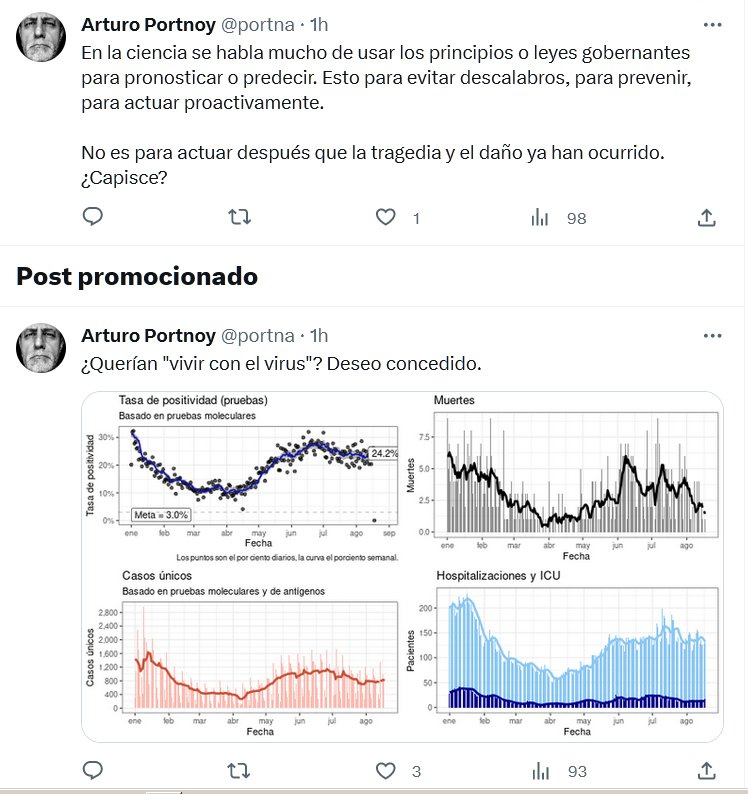Screen dimensions: 748x794
Task: Reply to the "vivir con el virus" post
Action: (92, 770)
